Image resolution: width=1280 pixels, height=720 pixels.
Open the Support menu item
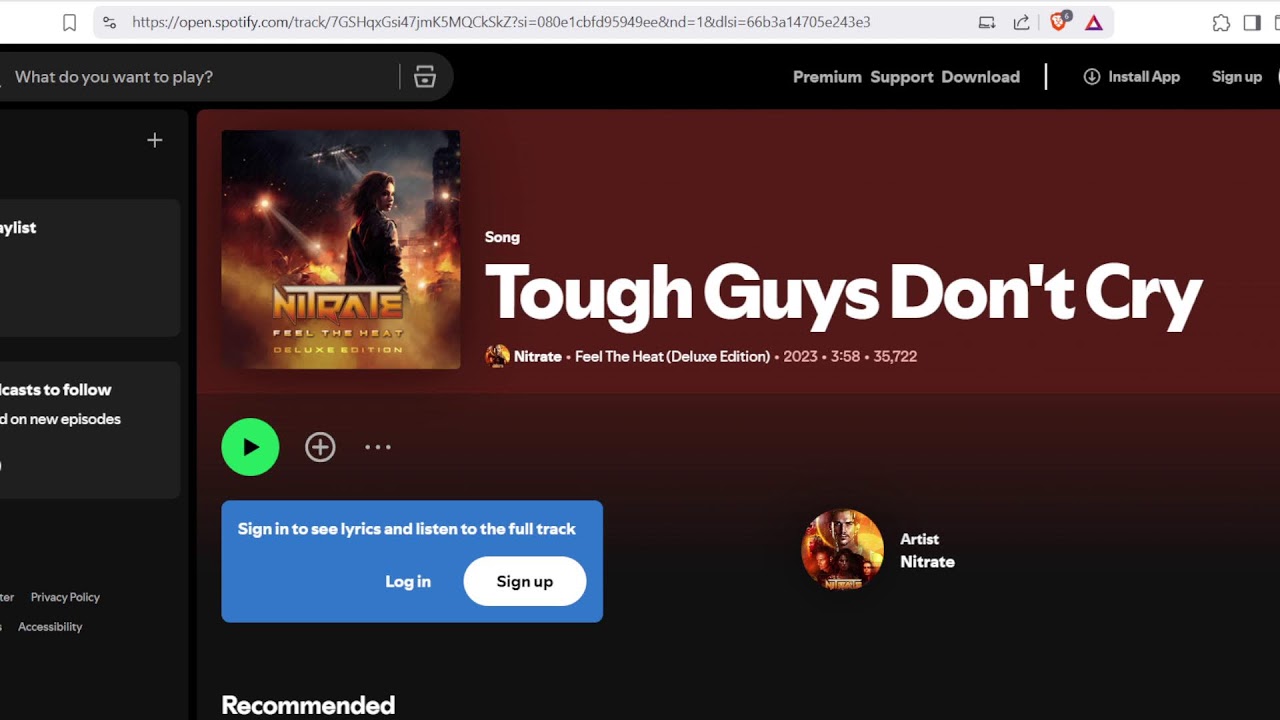click(x=902, y=77)
